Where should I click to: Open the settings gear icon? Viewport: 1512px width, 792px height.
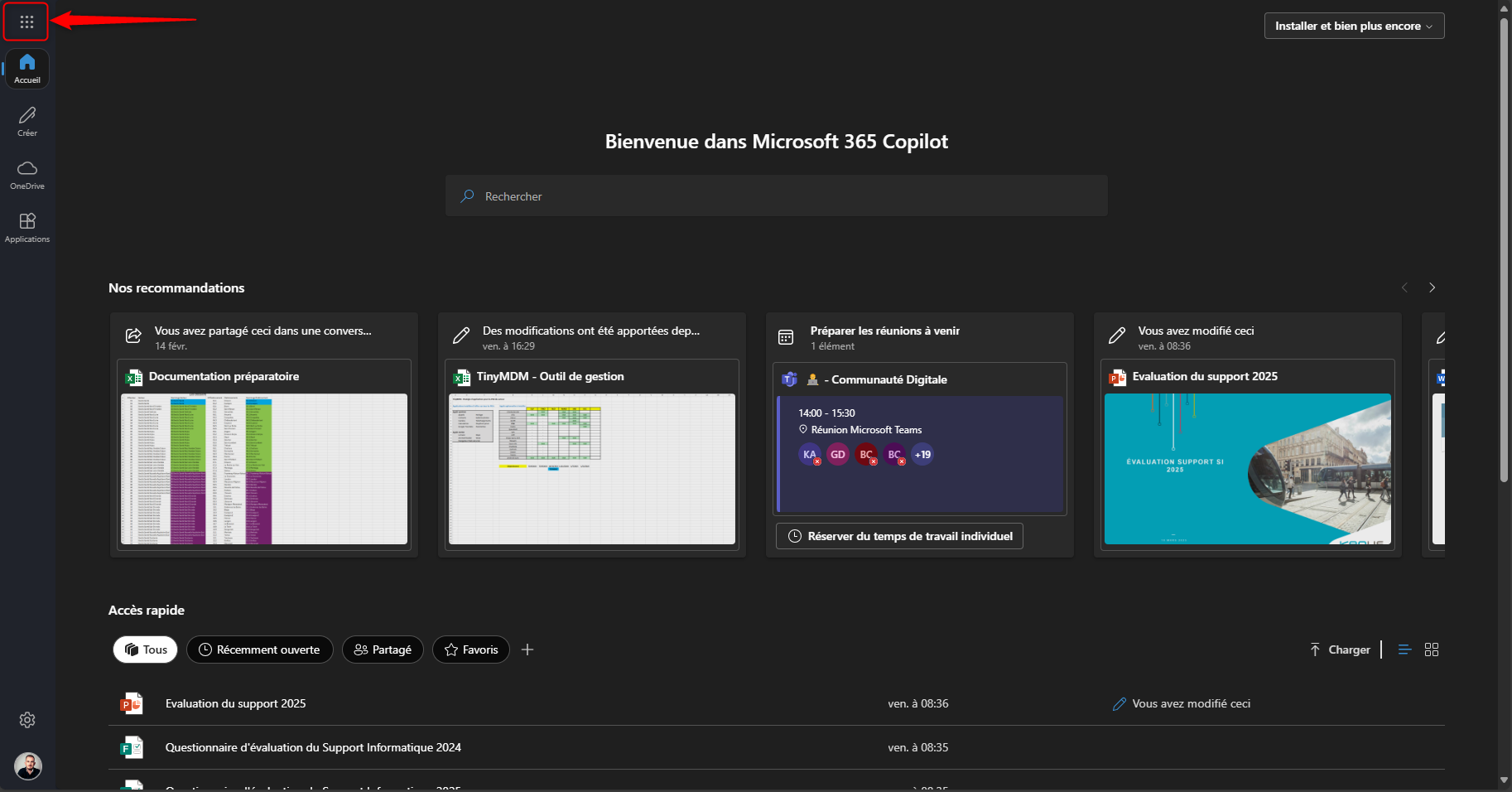(27, 720)
